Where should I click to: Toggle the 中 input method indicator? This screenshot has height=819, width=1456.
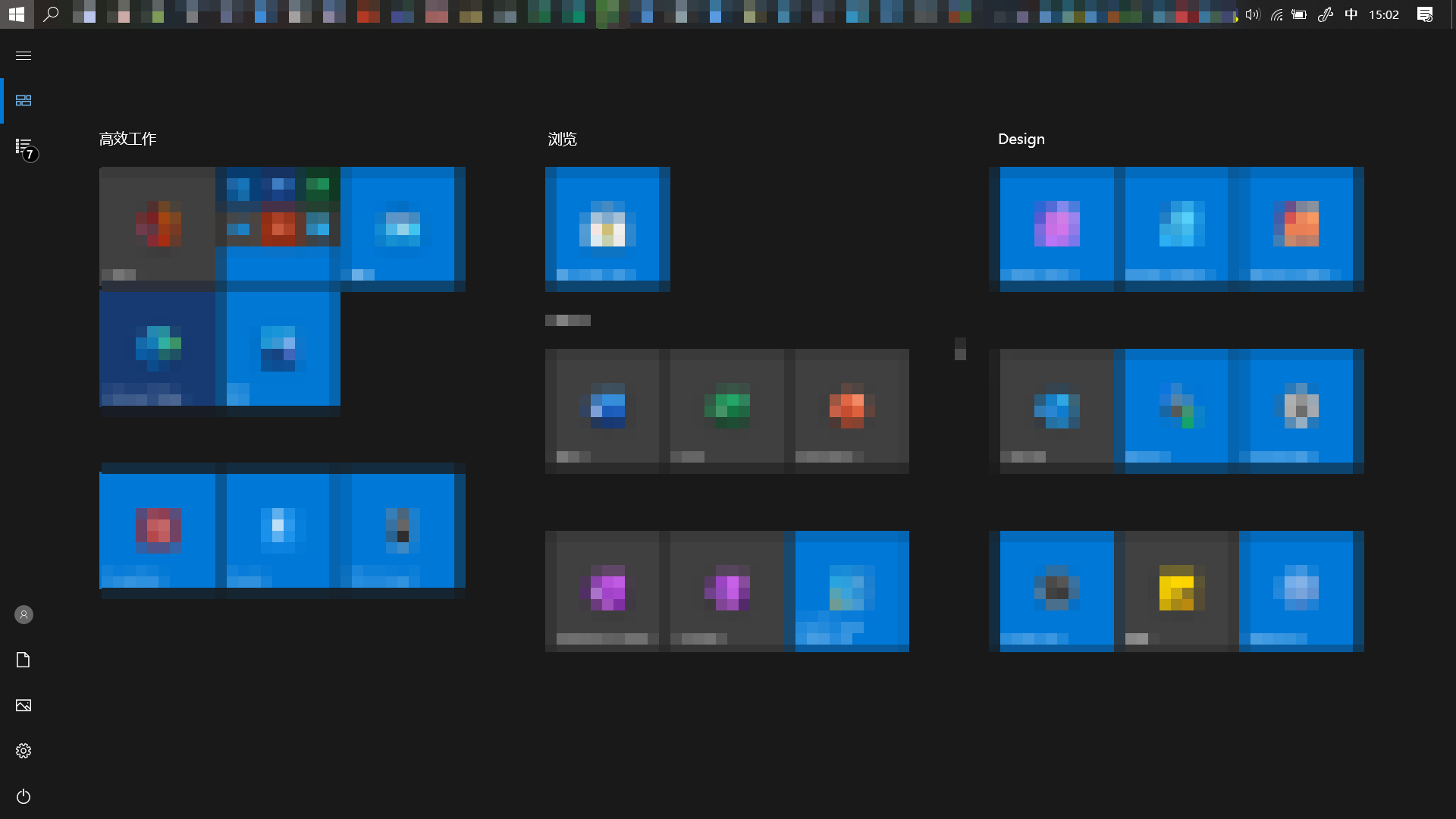[1351, 14]
